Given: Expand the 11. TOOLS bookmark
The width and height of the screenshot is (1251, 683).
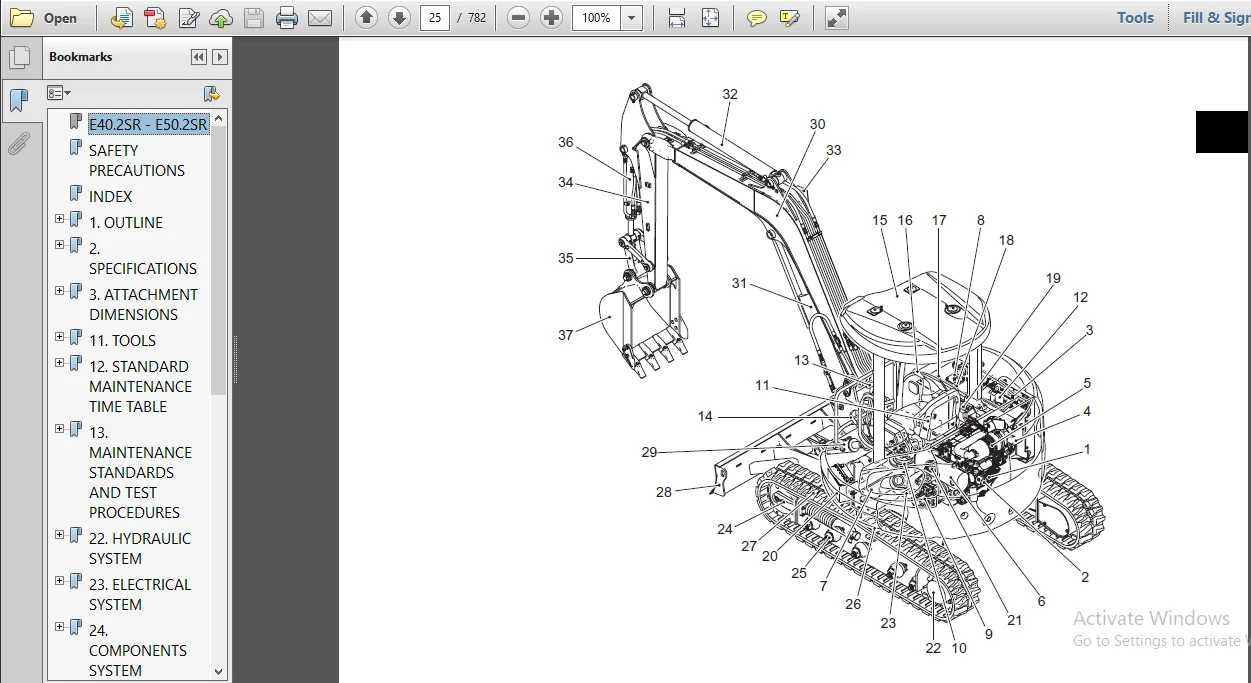Looking at the screenshot, I should (x=59, y=337).
